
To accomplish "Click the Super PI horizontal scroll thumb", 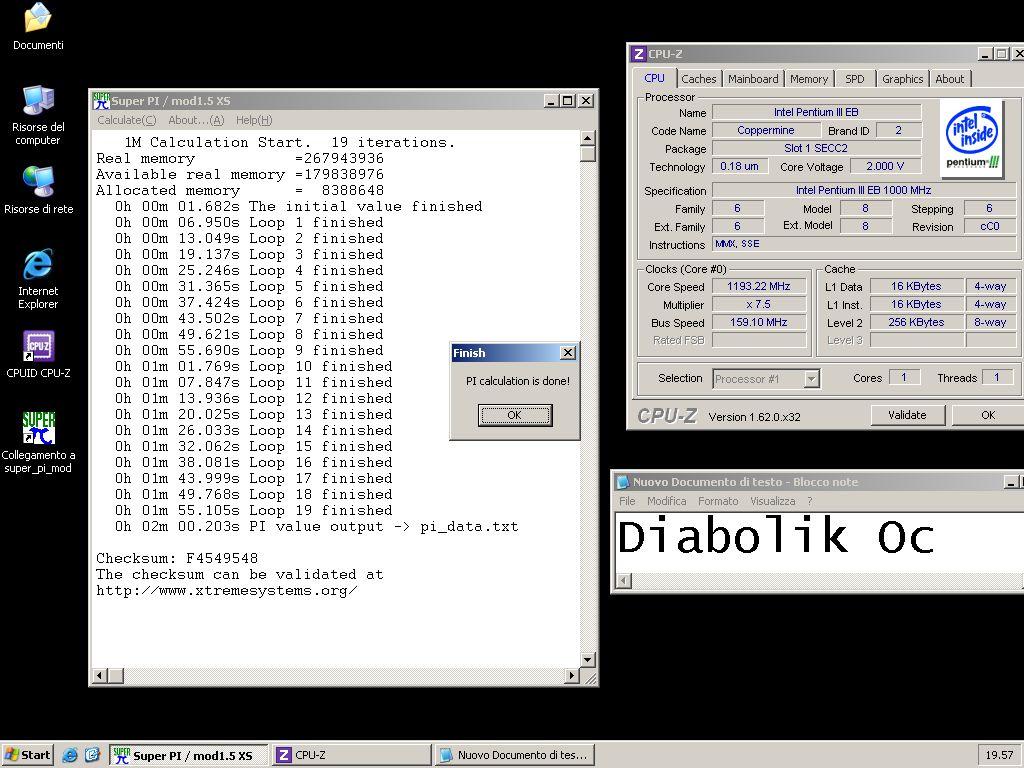I will click(x=116, y=675).
